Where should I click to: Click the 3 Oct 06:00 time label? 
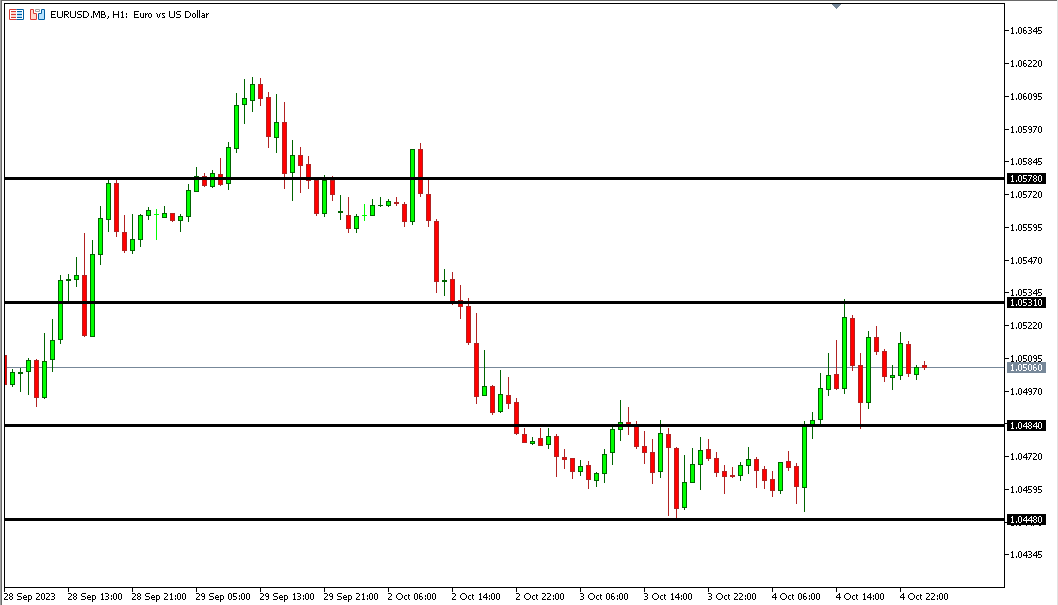point(605,597)
